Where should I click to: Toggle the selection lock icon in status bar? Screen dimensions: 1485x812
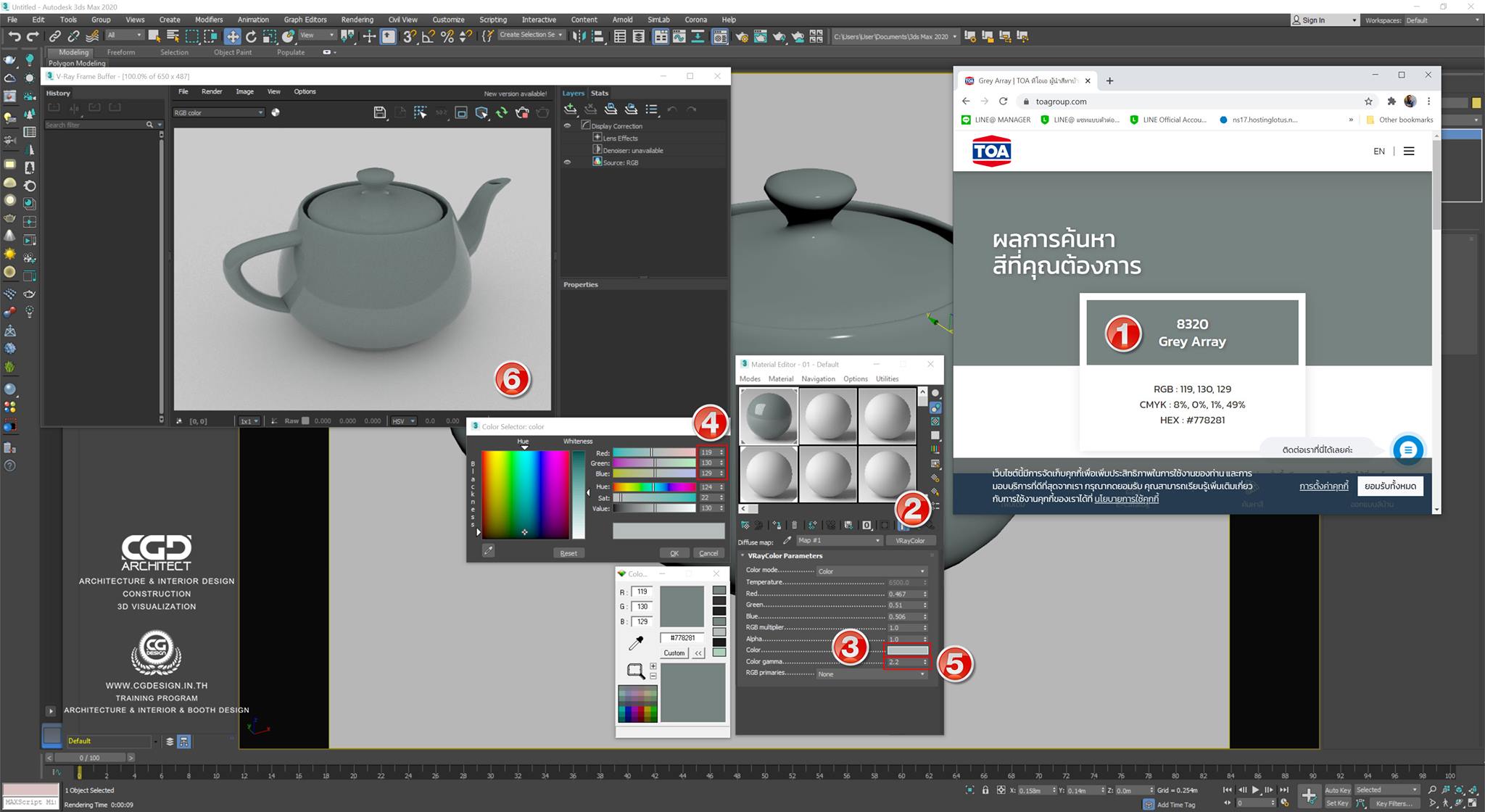pos(985,790)
